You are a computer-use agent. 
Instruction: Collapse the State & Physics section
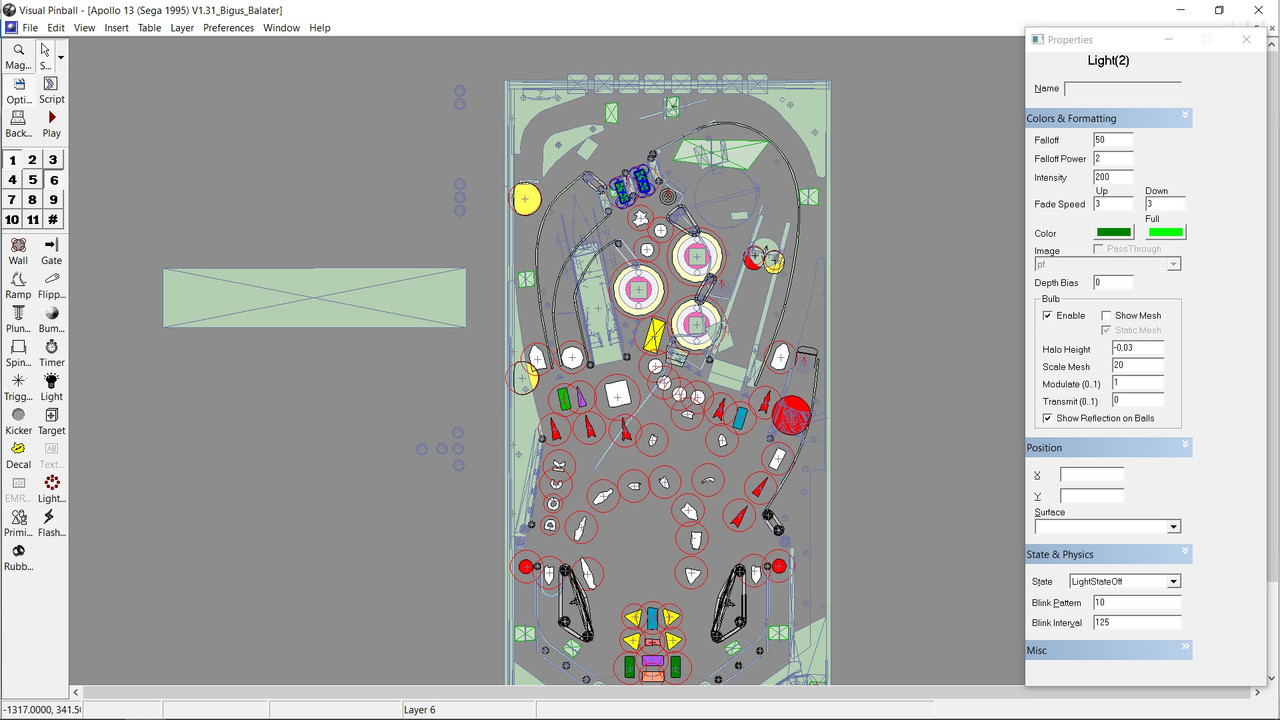[1186, 553]
